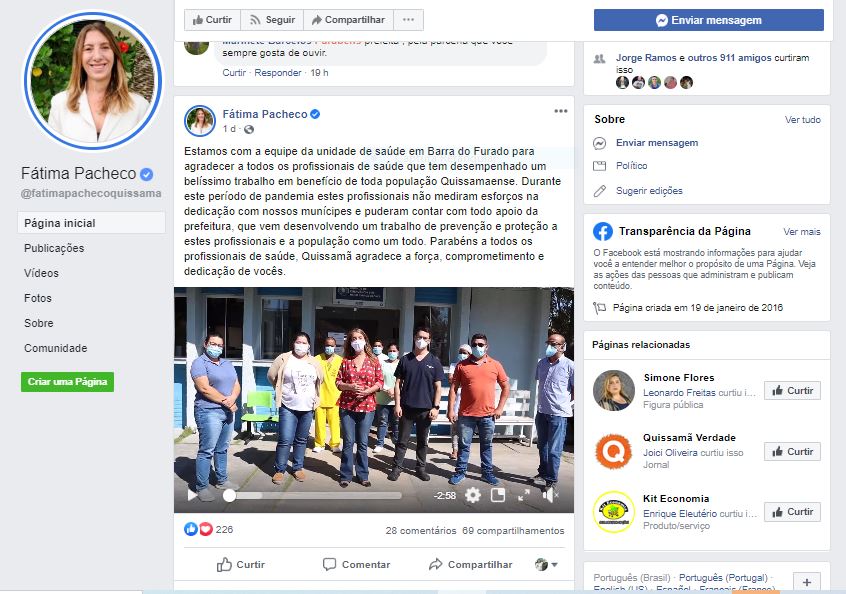Select Fotos in the left menu
This screenshot has height=594, width=846.
[x=38, y=298]
